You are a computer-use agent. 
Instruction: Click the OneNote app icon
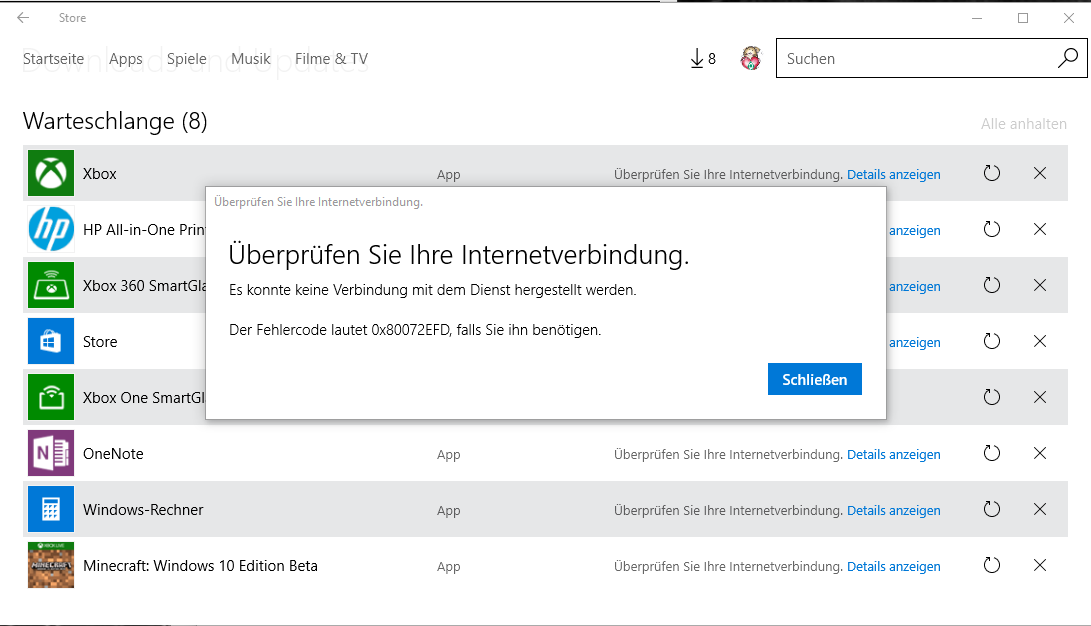51,453
